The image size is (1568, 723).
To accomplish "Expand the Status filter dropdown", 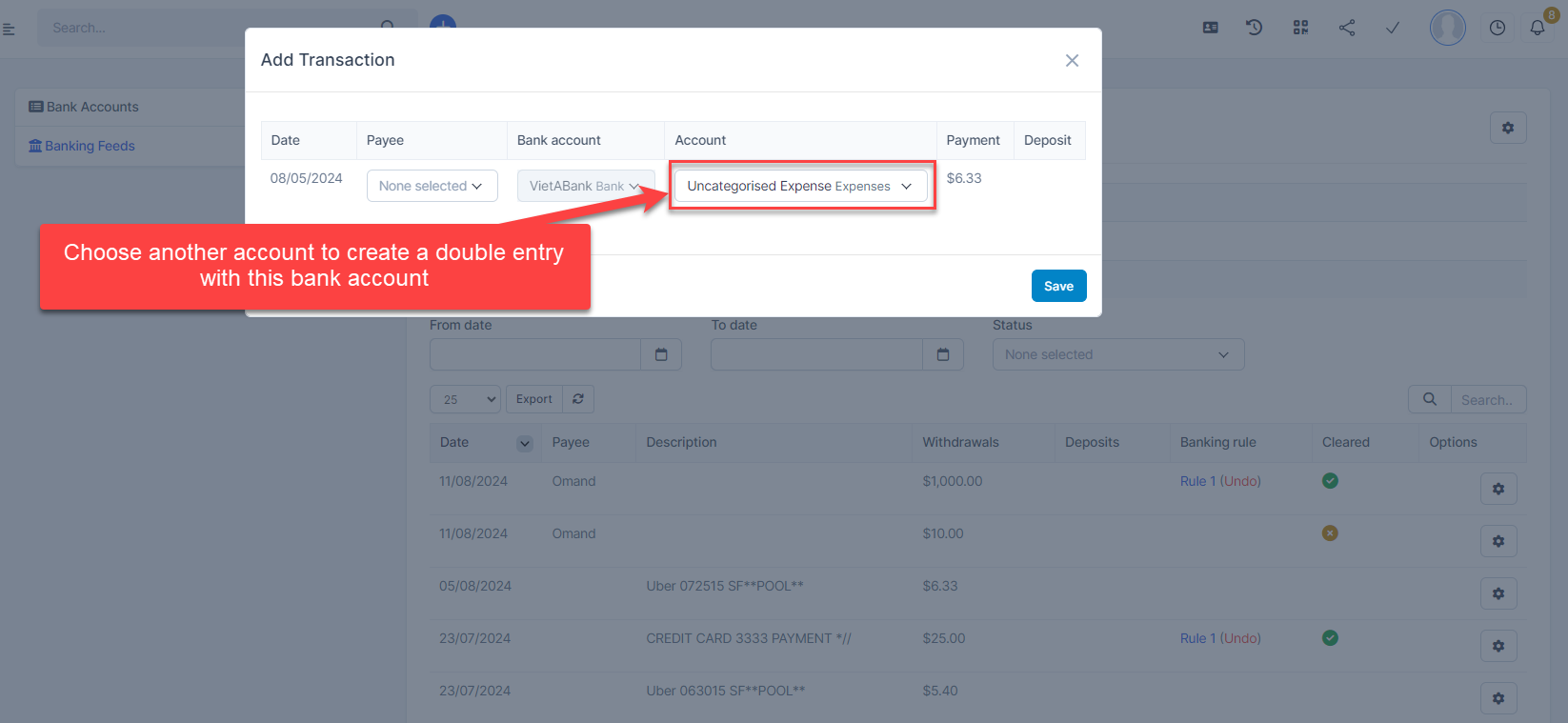I will point(1117,354).
